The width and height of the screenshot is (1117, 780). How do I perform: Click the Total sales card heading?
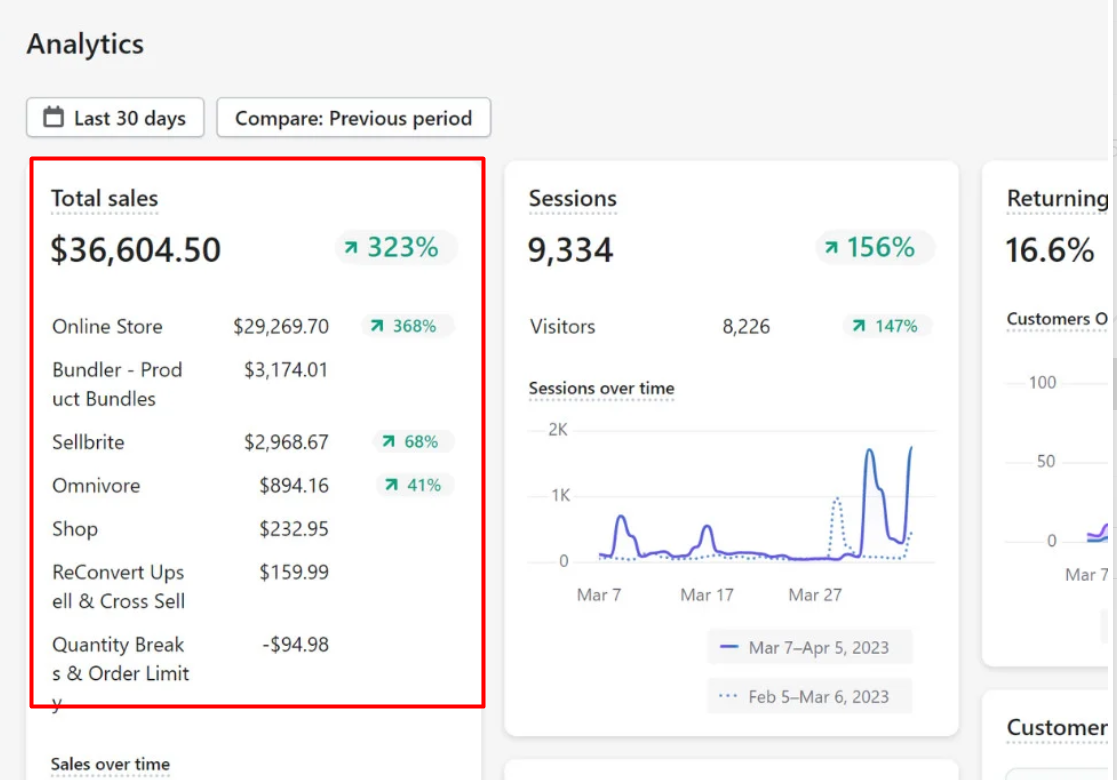pos(104,199)
